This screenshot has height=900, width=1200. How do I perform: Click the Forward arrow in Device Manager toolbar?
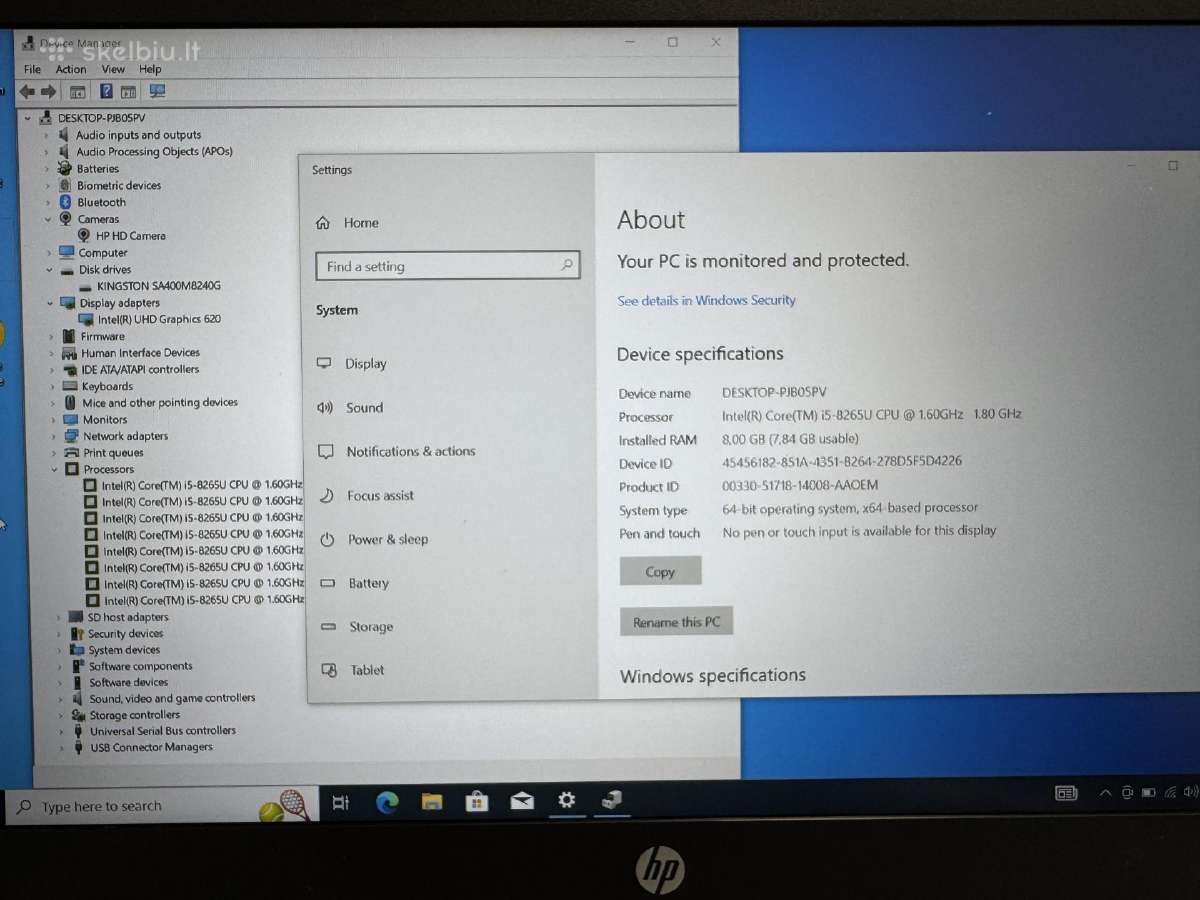click(48, 91)
